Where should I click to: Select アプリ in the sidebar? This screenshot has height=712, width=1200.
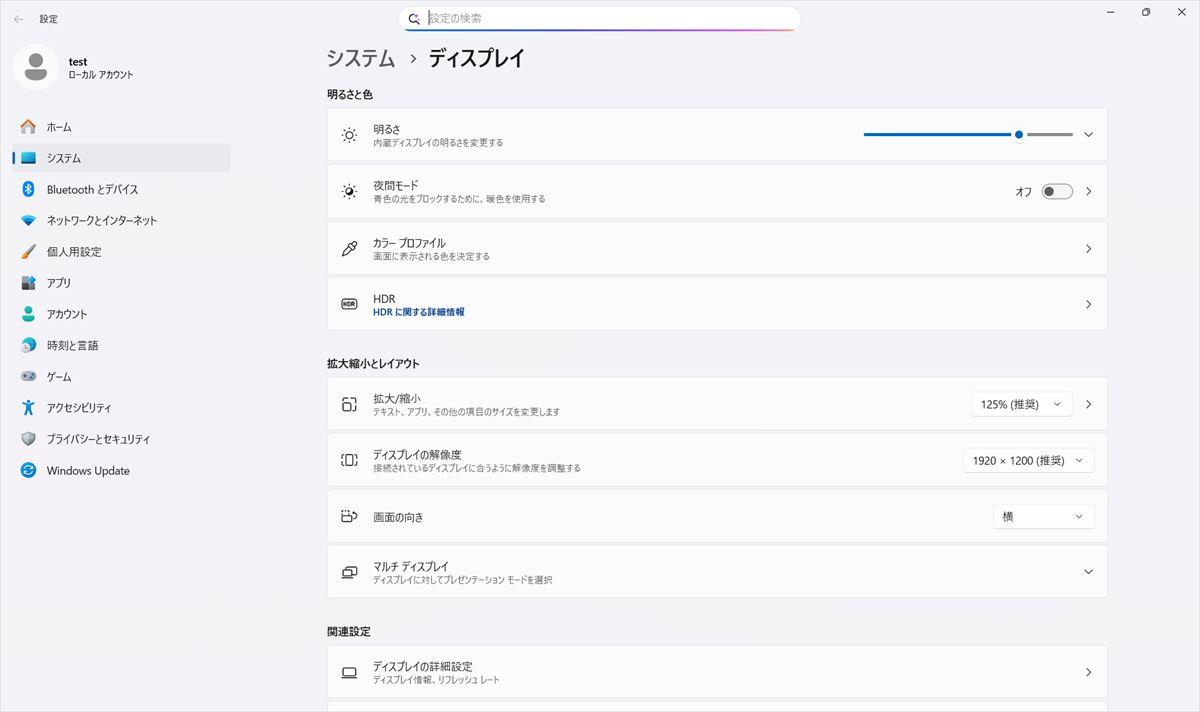tap(59, 283)
